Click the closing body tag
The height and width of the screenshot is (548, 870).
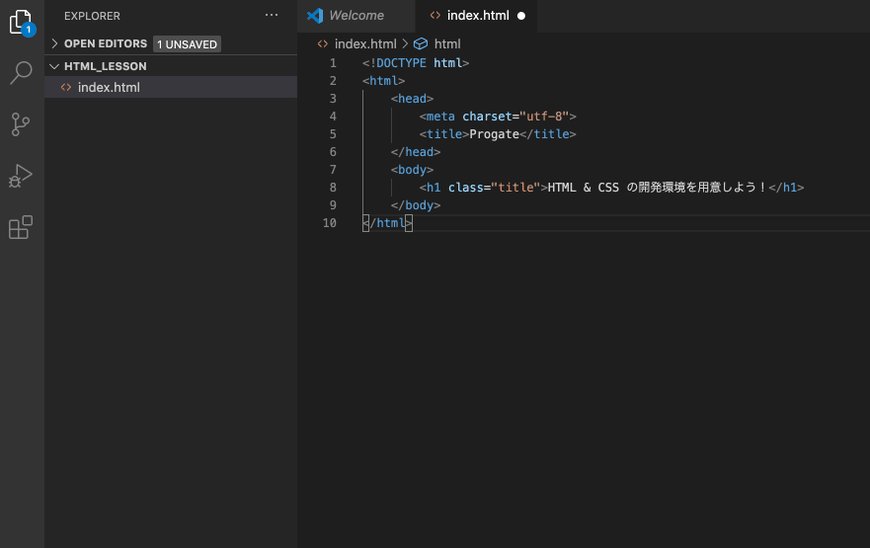pos(416,205)
